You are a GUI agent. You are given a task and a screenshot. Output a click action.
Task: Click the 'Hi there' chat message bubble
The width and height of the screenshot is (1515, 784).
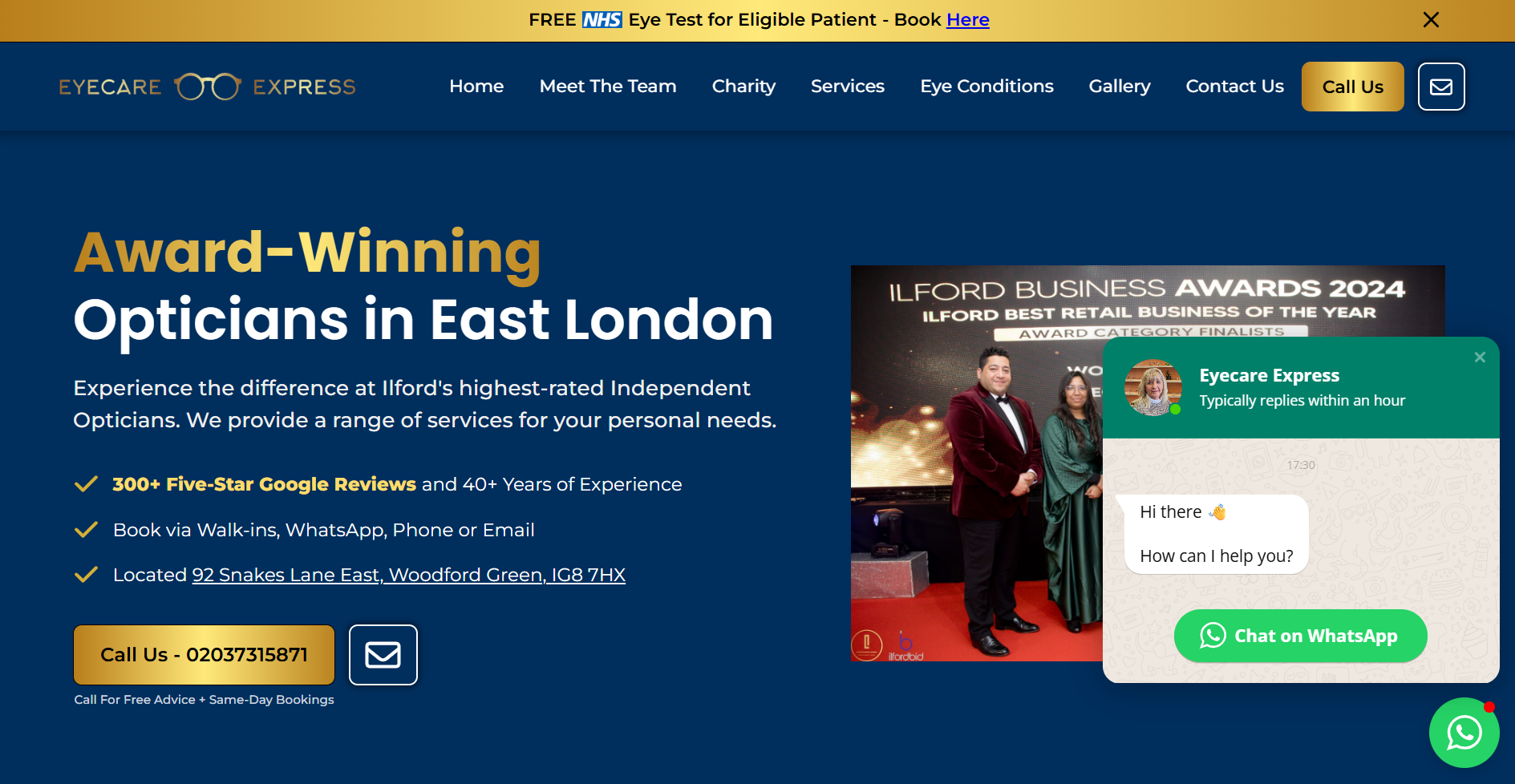[1217, 534]
